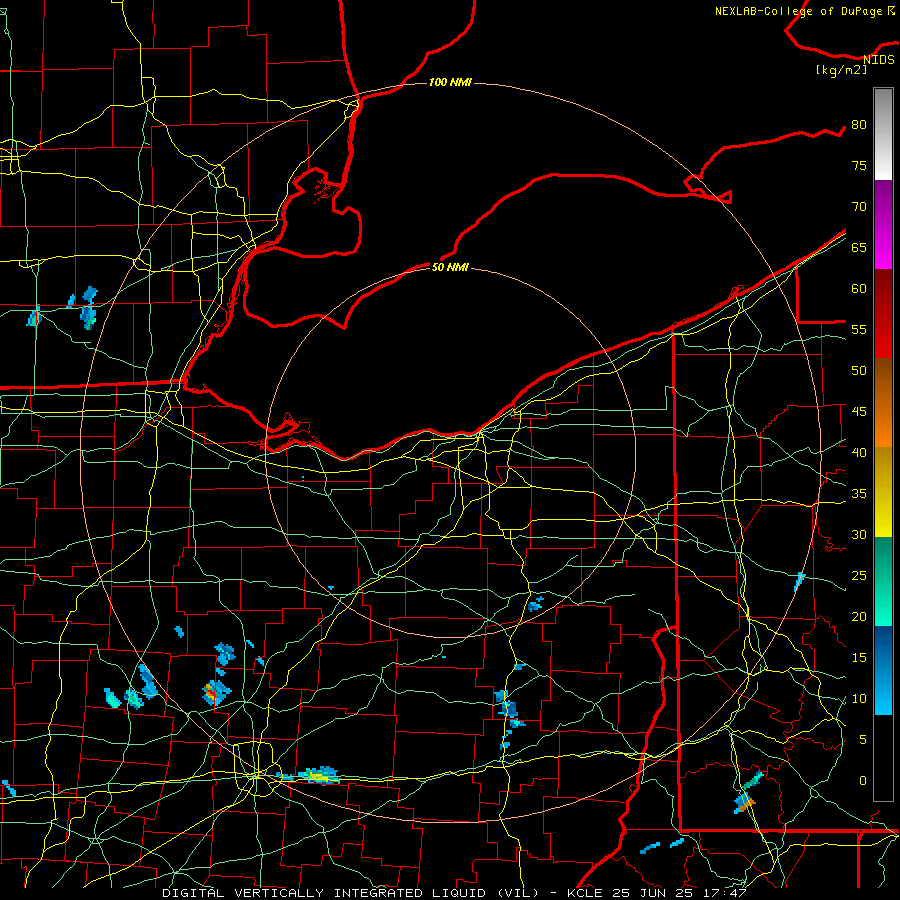Click the Digital Vertically Integrated Liquid title text
Viewport: 900px width, 900px height.
352,893
